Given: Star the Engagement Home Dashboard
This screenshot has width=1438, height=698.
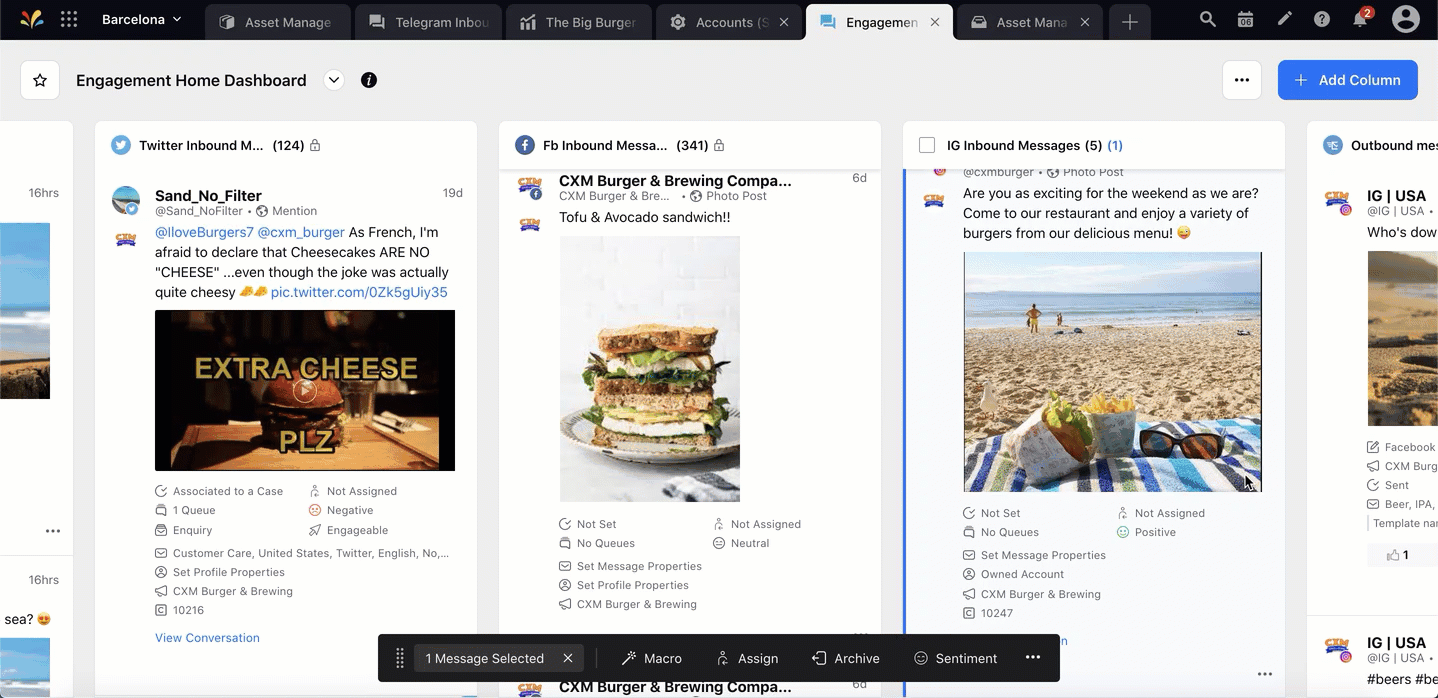Looking at the screenshot, I should pos(40,80).
